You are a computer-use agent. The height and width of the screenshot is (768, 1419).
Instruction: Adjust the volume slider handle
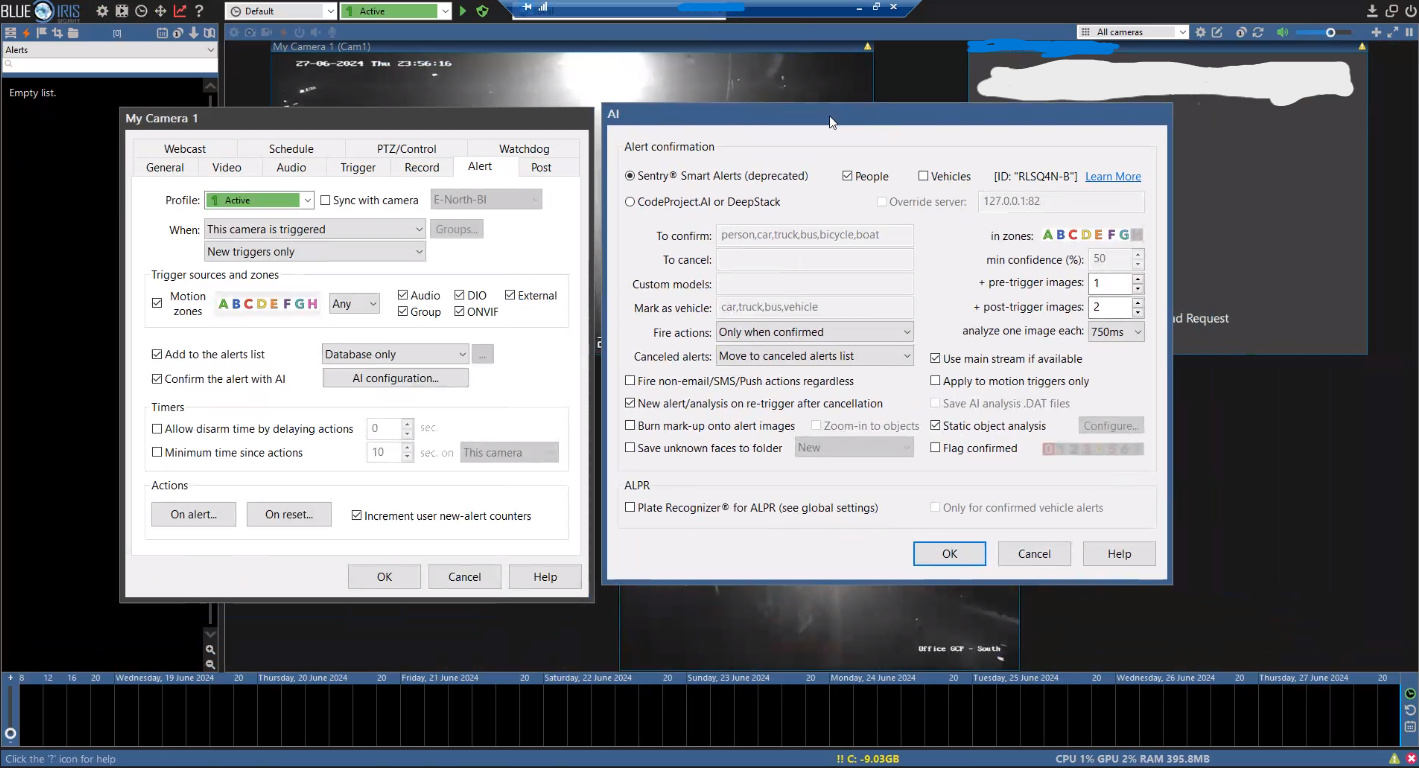[x=1330, y=32]
